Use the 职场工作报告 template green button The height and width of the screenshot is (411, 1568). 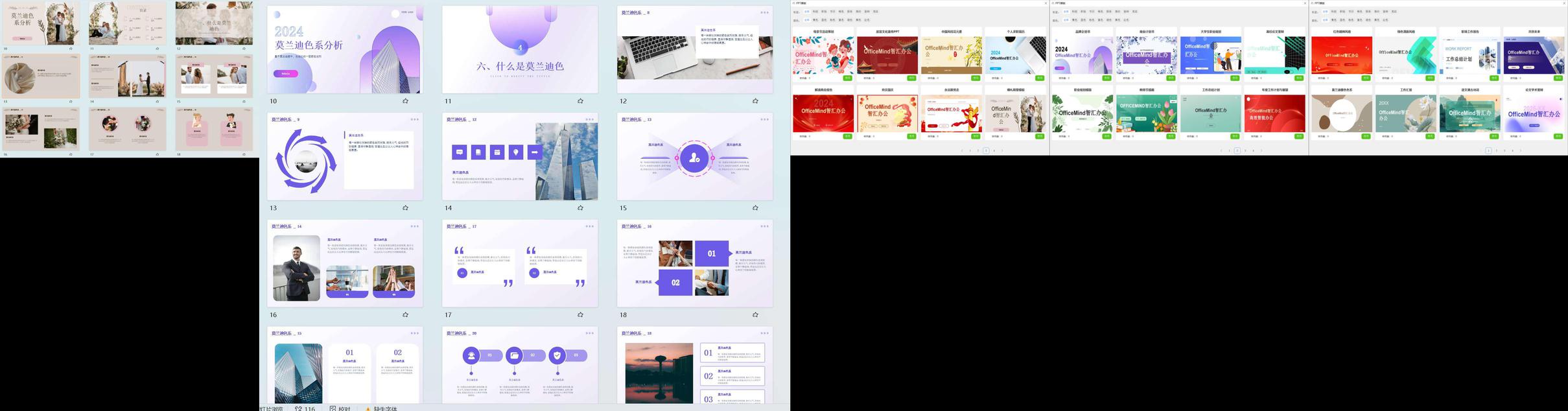pos(1494,78)
